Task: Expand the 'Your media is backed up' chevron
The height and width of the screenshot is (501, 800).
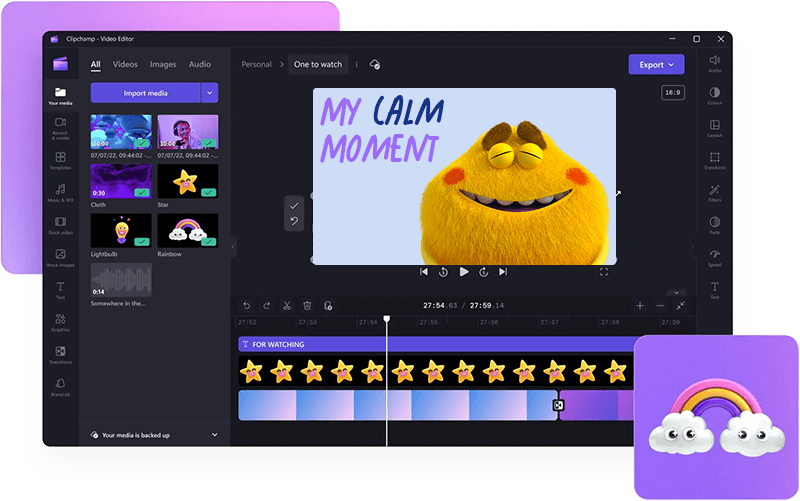Action: tap(215, 435)
